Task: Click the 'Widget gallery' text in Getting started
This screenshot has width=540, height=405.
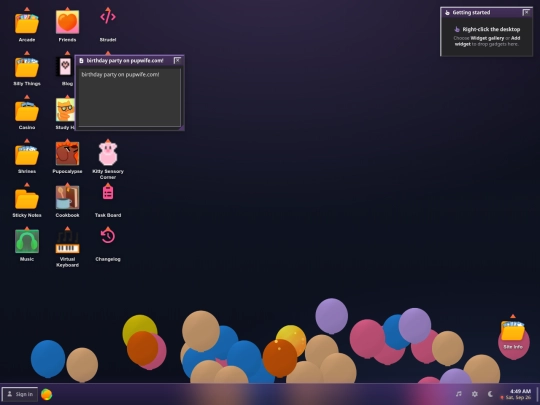Action: pos(487,38)
